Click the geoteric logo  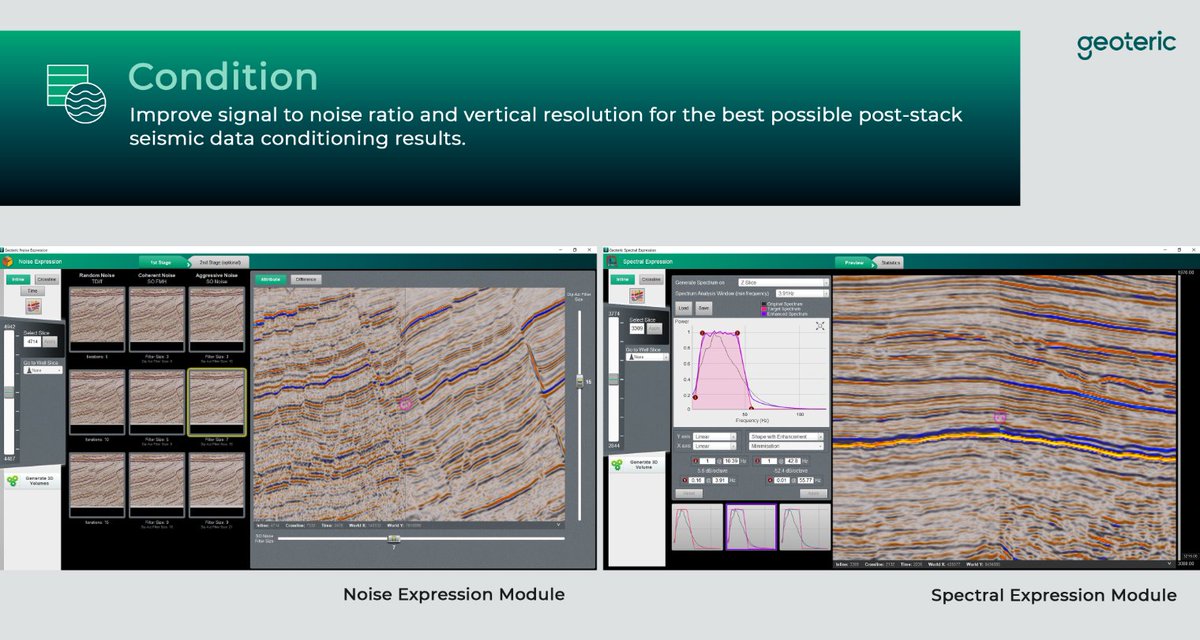(x=1124, y=44)
